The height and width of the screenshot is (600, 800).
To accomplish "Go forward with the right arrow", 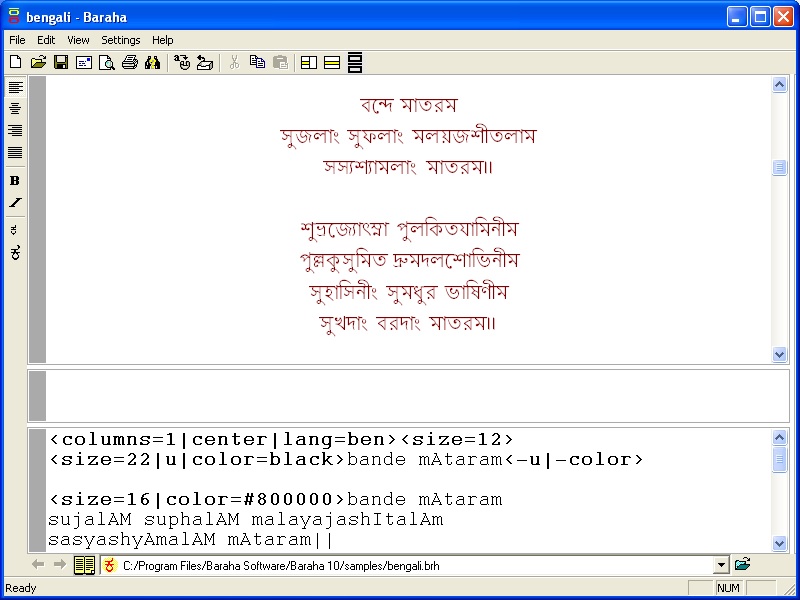I will pos(60,564).
